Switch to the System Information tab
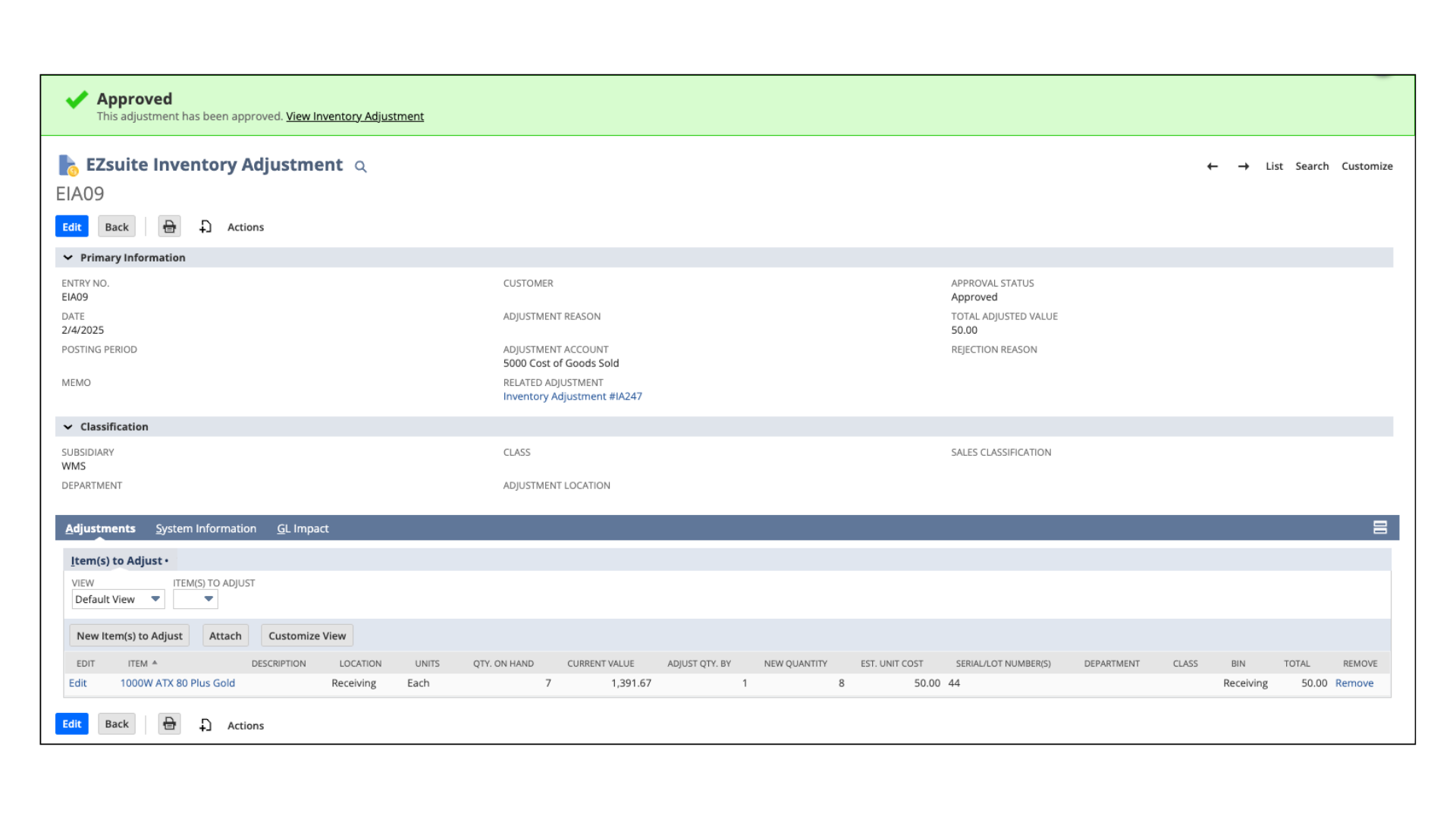The width and height of the screenshot is (1456, 819). pos(206,529)
